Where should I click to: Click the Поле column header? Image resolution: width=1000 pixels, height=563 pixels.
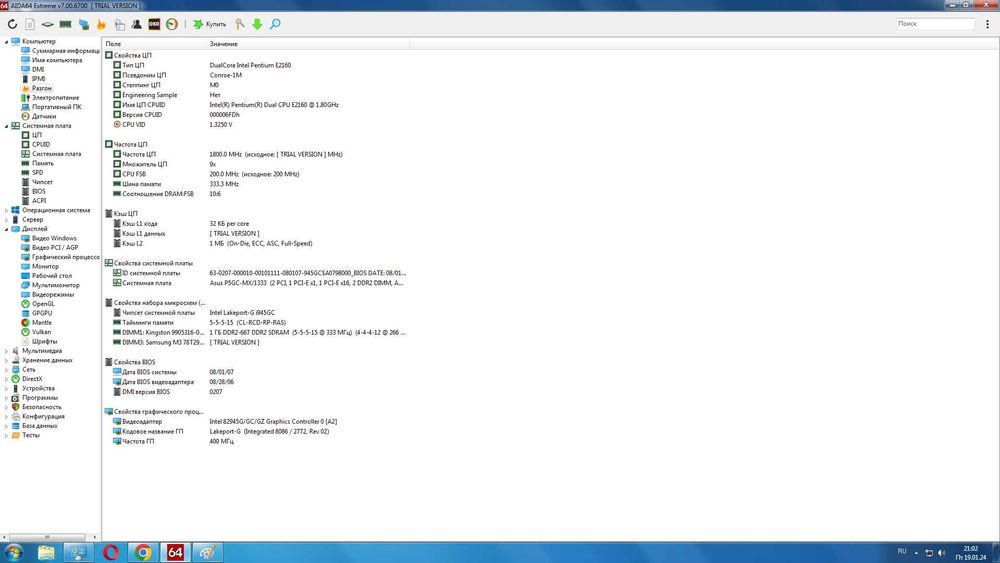[x=155, y=44]
